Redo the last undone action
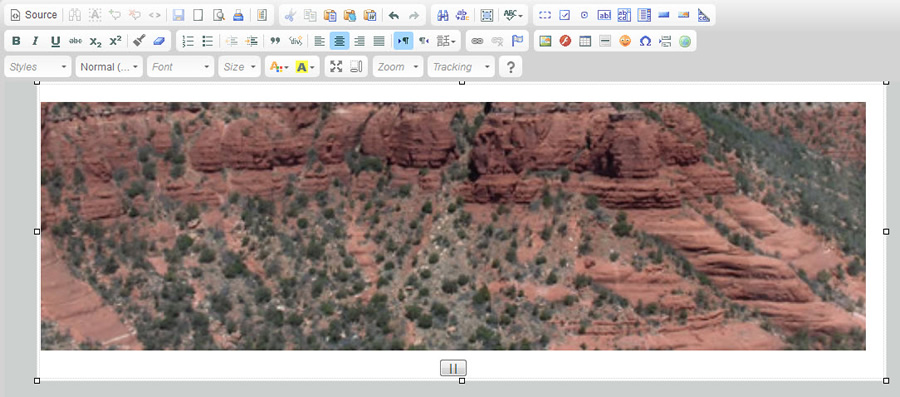This screenshot has height=397, width=900. (413, 15)
